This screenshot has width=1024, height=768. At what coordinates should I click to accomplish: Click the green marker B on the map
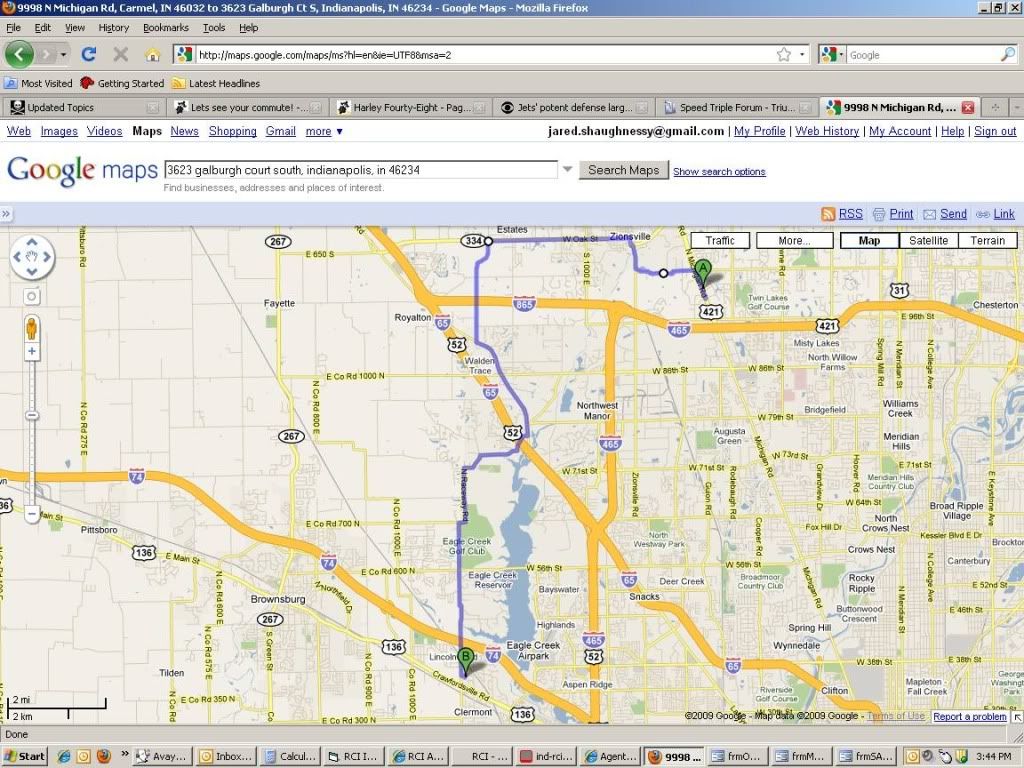pyautogui.click(x=465, y=660)
